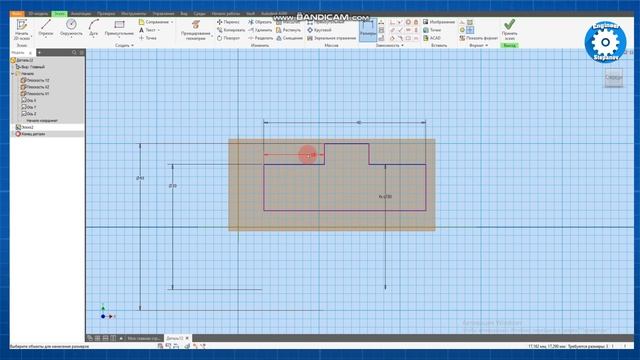Select the Копировать copy tool
The height and width of the screenshot is (360, 640).
click(231, 30)
